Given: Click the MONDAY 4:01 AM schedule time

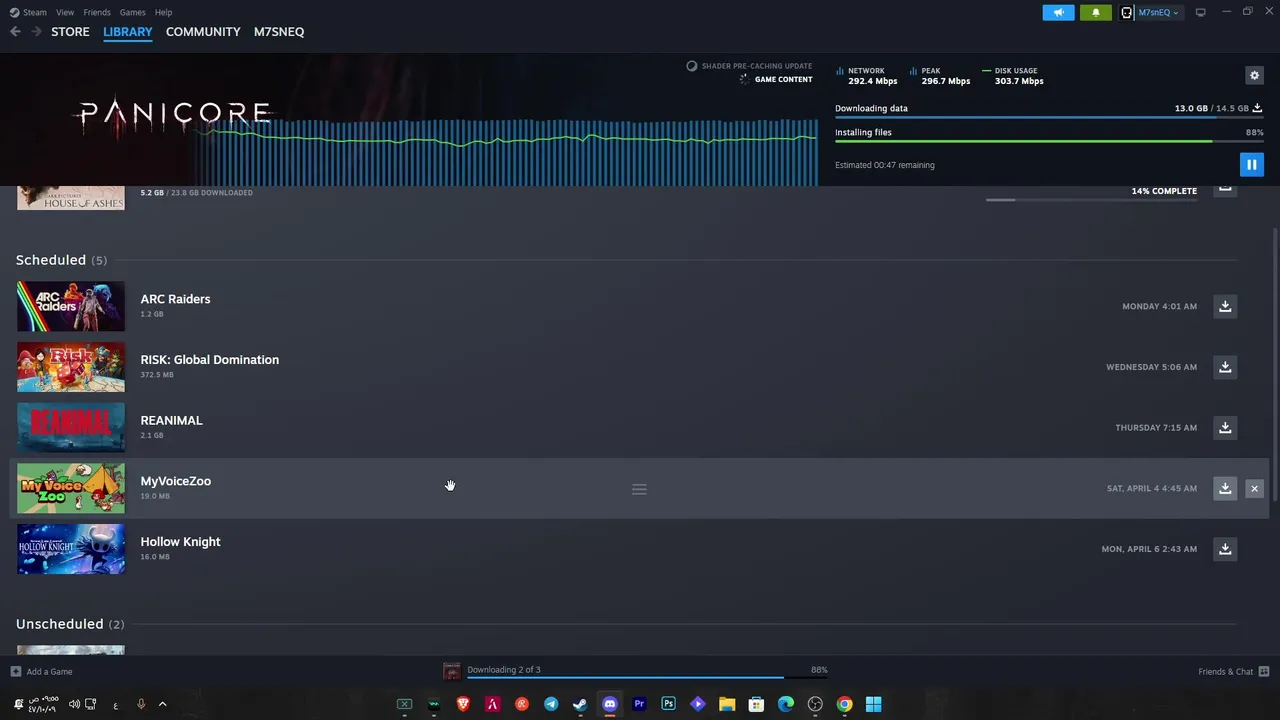Looking at the screenshot, I should pos(1159,306).
